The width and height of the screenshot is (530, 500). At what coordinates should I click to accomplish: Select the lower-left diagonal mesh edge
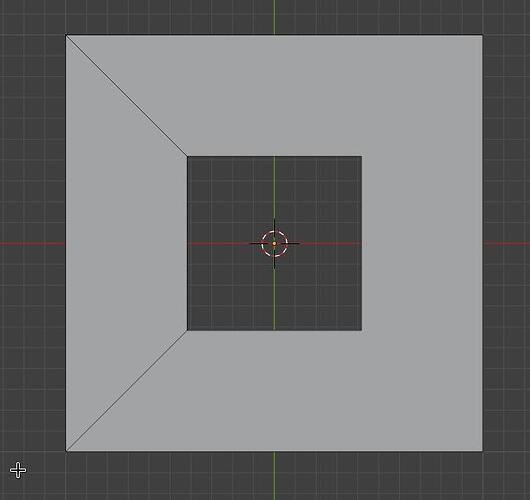point(127,390)
